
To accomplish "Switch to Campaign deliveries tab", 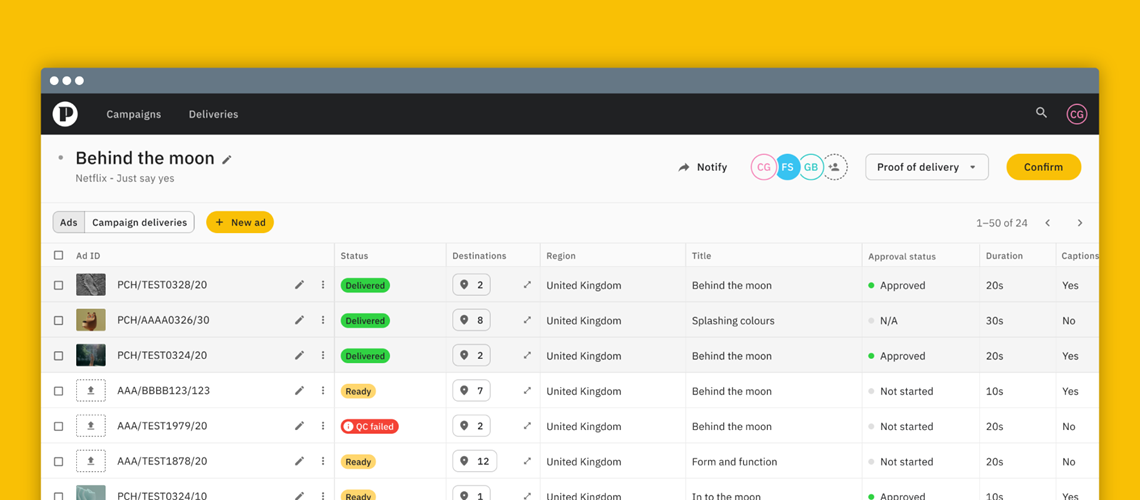I will click(x=139, y=222).
